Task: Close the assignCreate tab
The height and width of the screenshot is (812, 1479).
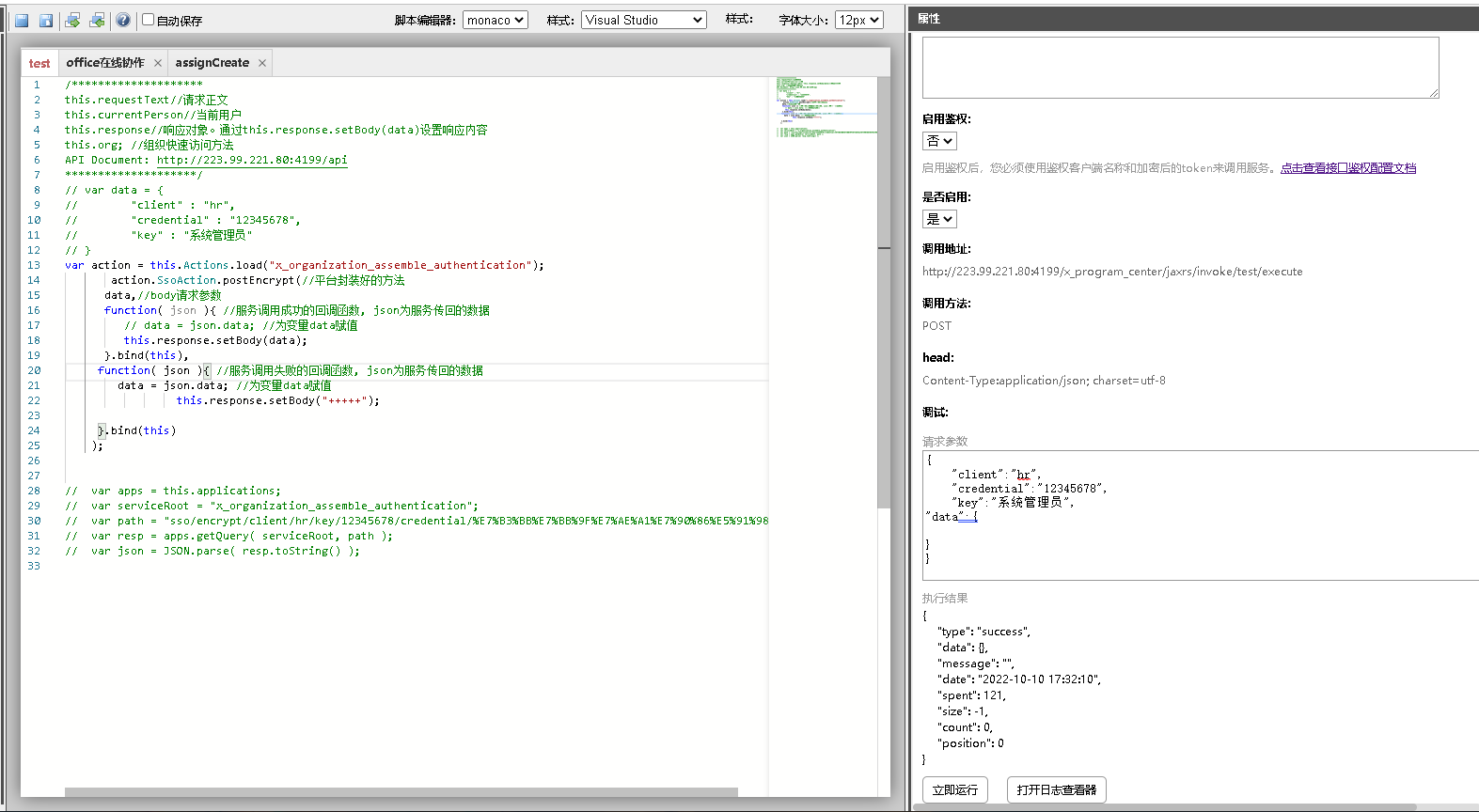Action: pyautogui.click(x=262, y=63)
